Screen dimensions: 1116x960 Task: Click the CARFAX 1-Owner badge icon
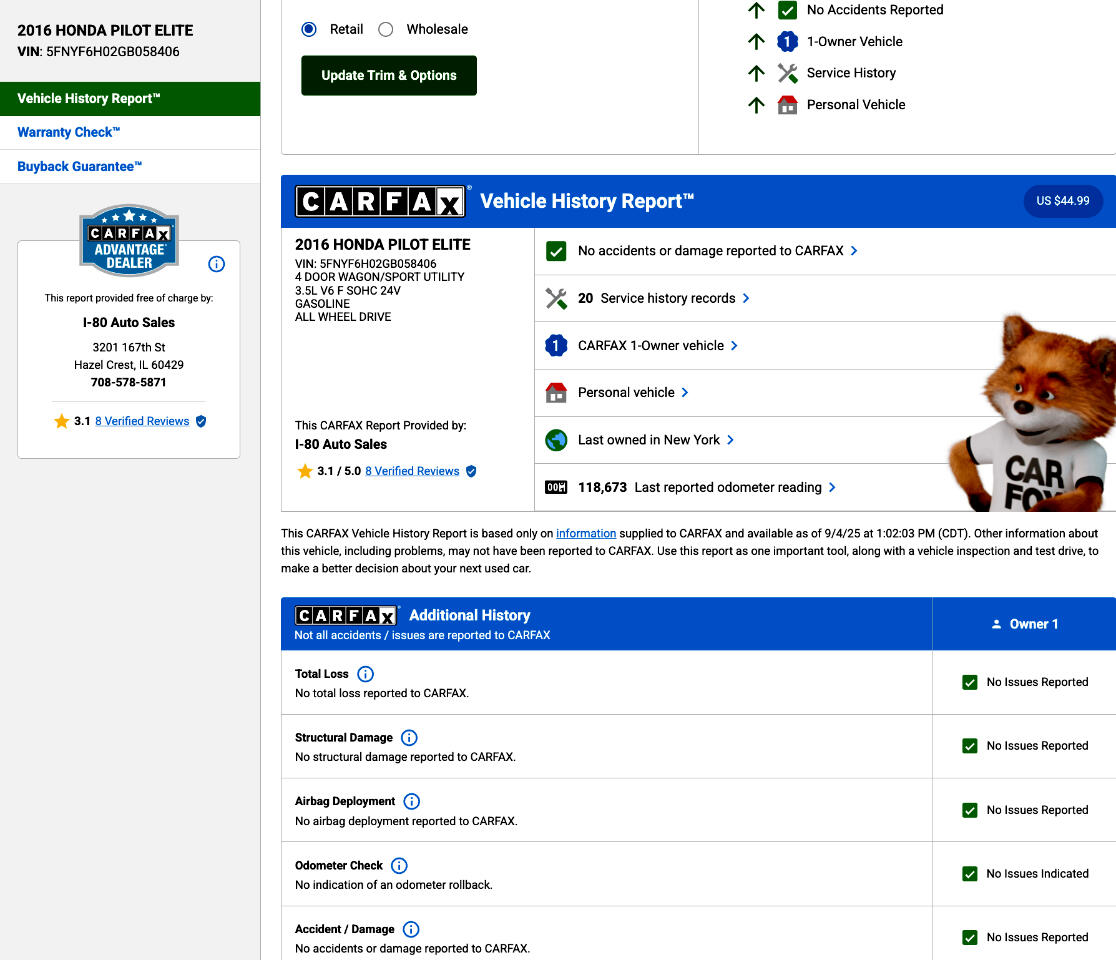(556, 345)
